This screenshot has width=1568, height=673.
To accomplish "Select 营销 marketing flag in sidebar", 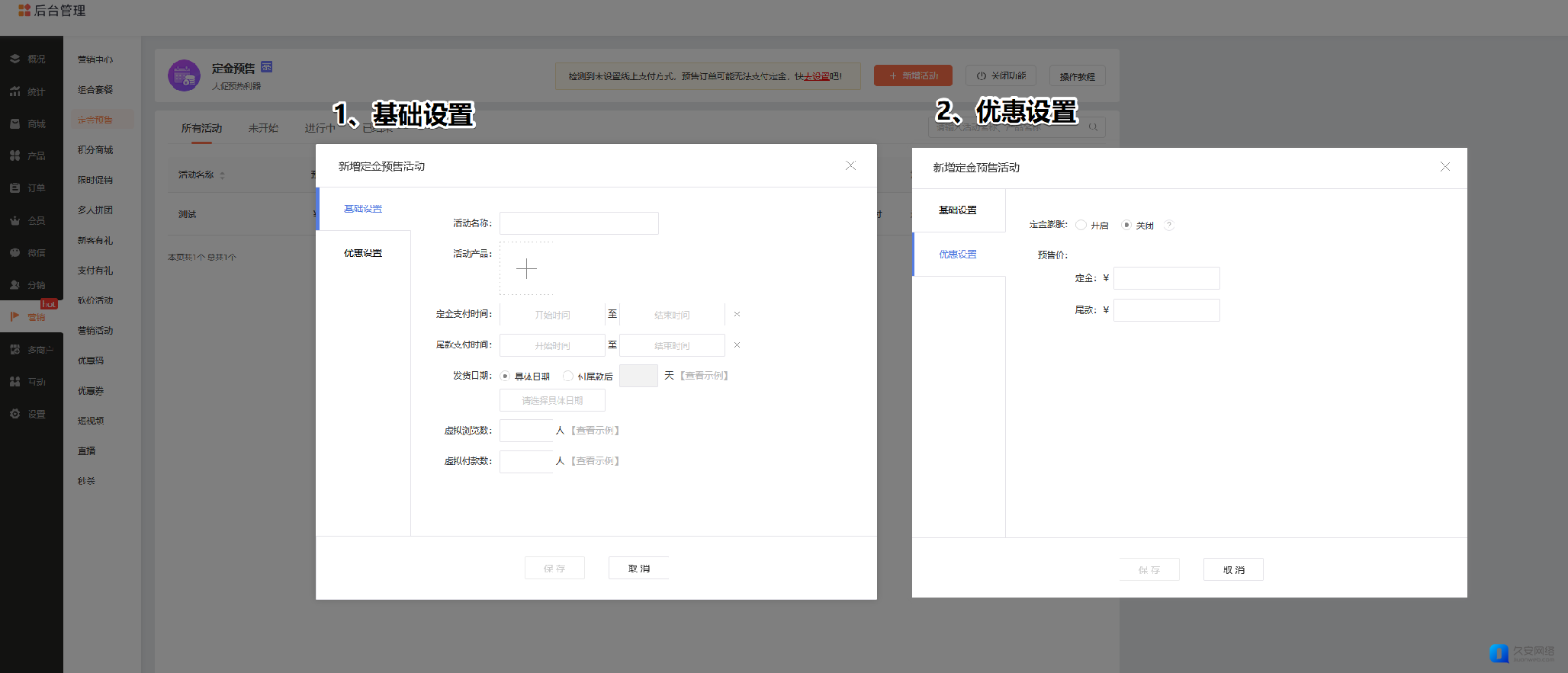I will [28, 317].
